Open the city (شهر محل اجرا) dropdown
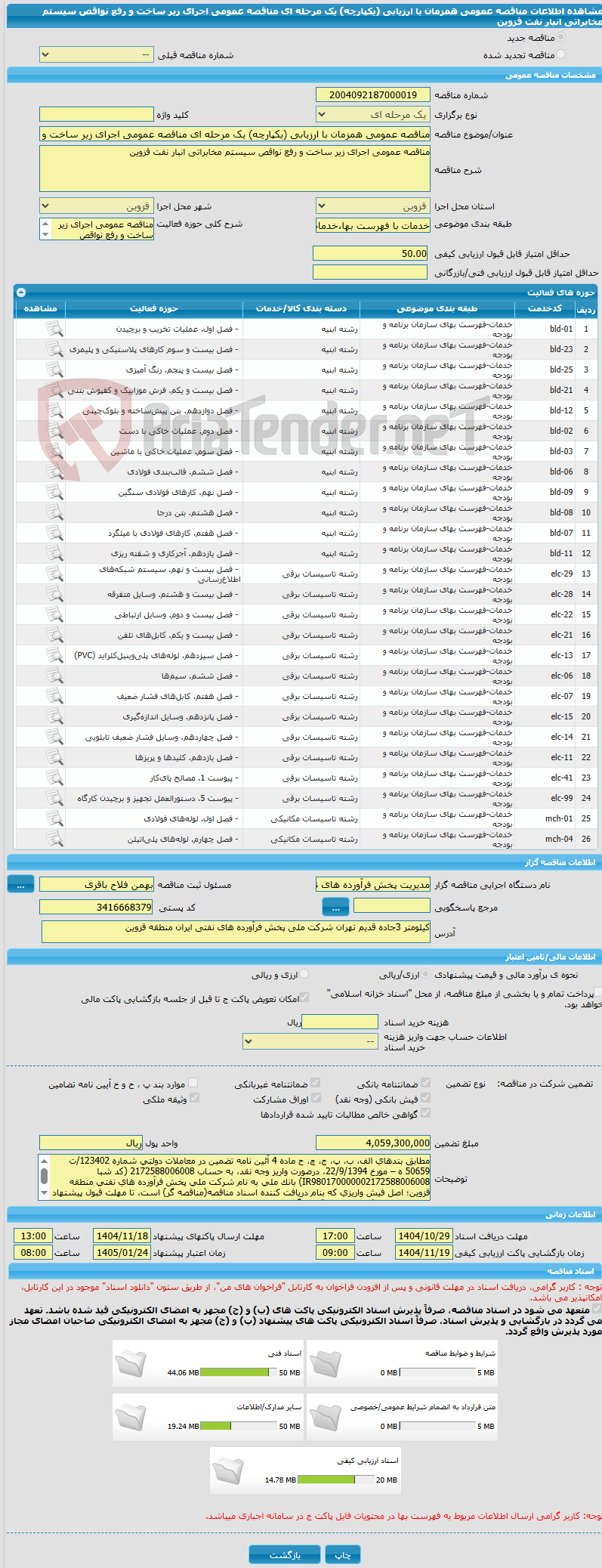The image size is (602, 1568). point(96,206)
